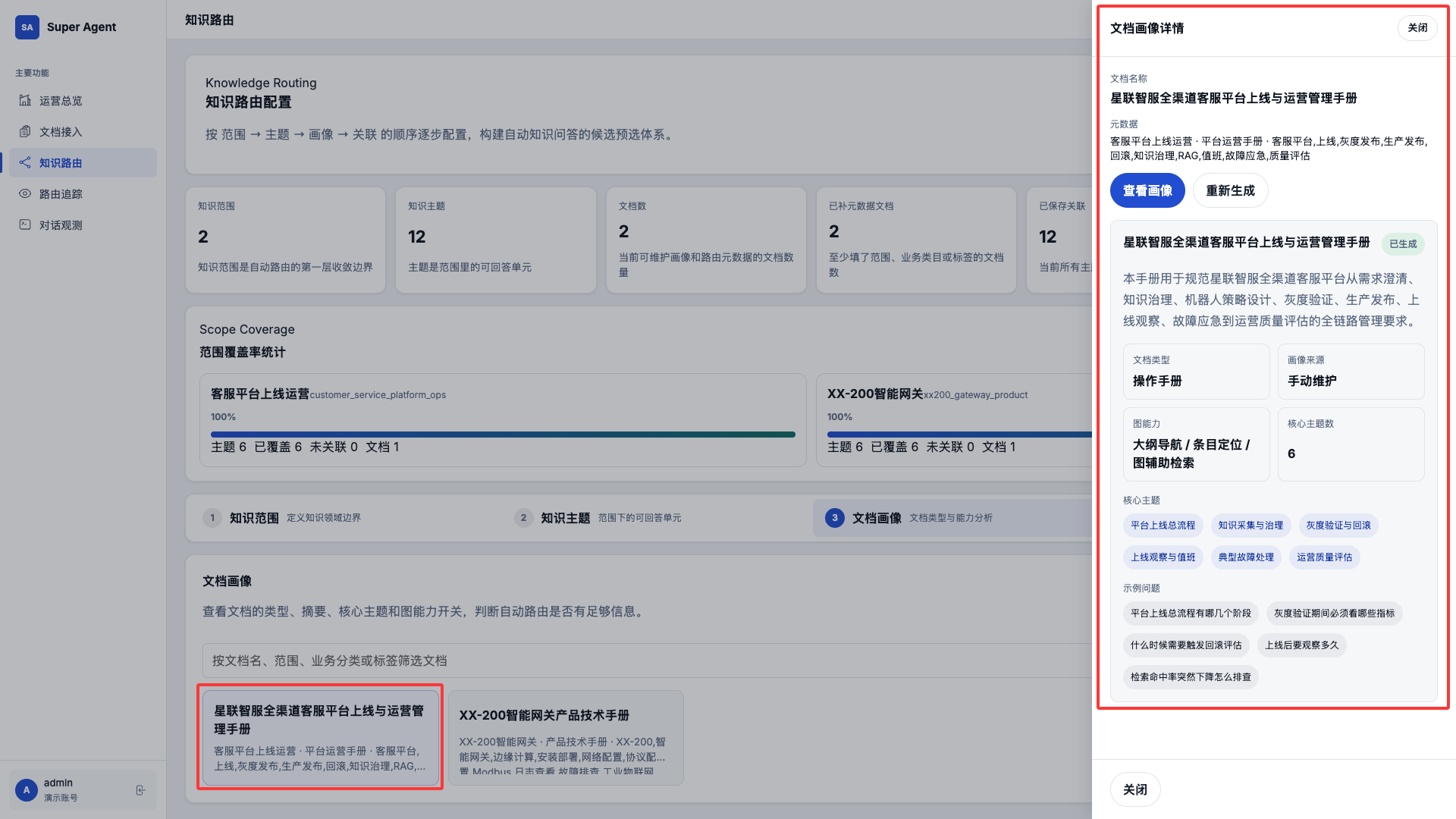This screenshot has height=819, width=1456.
Task: Select step 3 文档画像 tab
Action: [877, 518]
